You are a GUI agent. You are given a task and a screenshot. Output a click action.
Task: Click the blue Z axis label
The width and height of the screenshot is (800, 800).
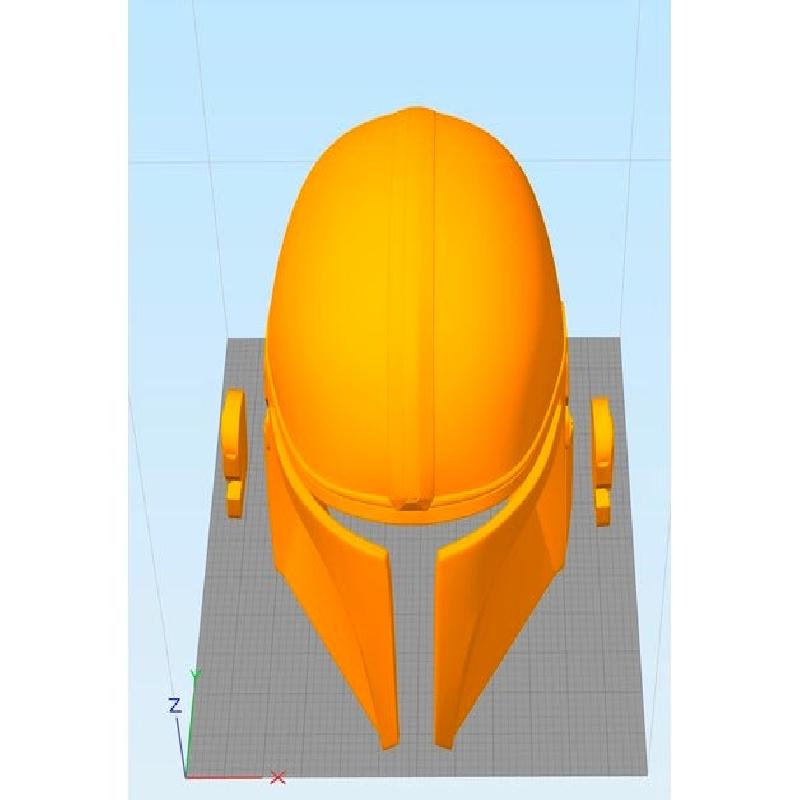[x=174, y=706]
